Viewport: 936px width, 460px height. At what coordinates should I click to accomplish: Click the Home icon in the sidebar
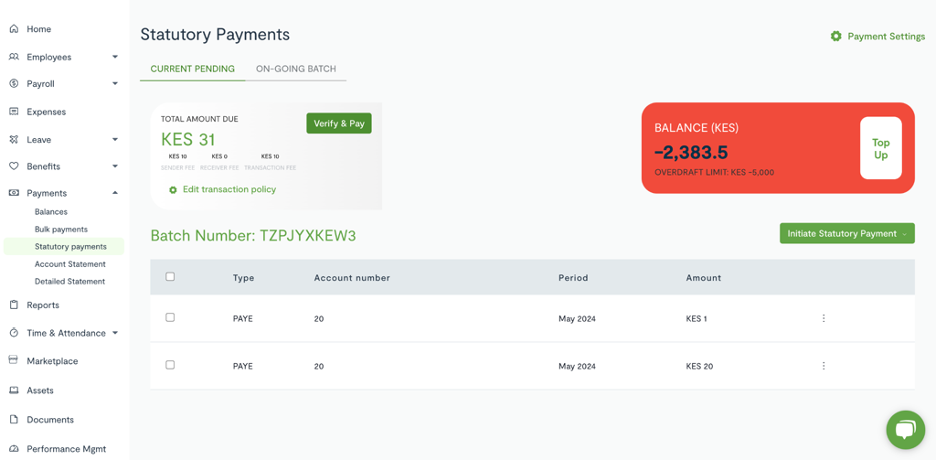[x=14, y=29]
